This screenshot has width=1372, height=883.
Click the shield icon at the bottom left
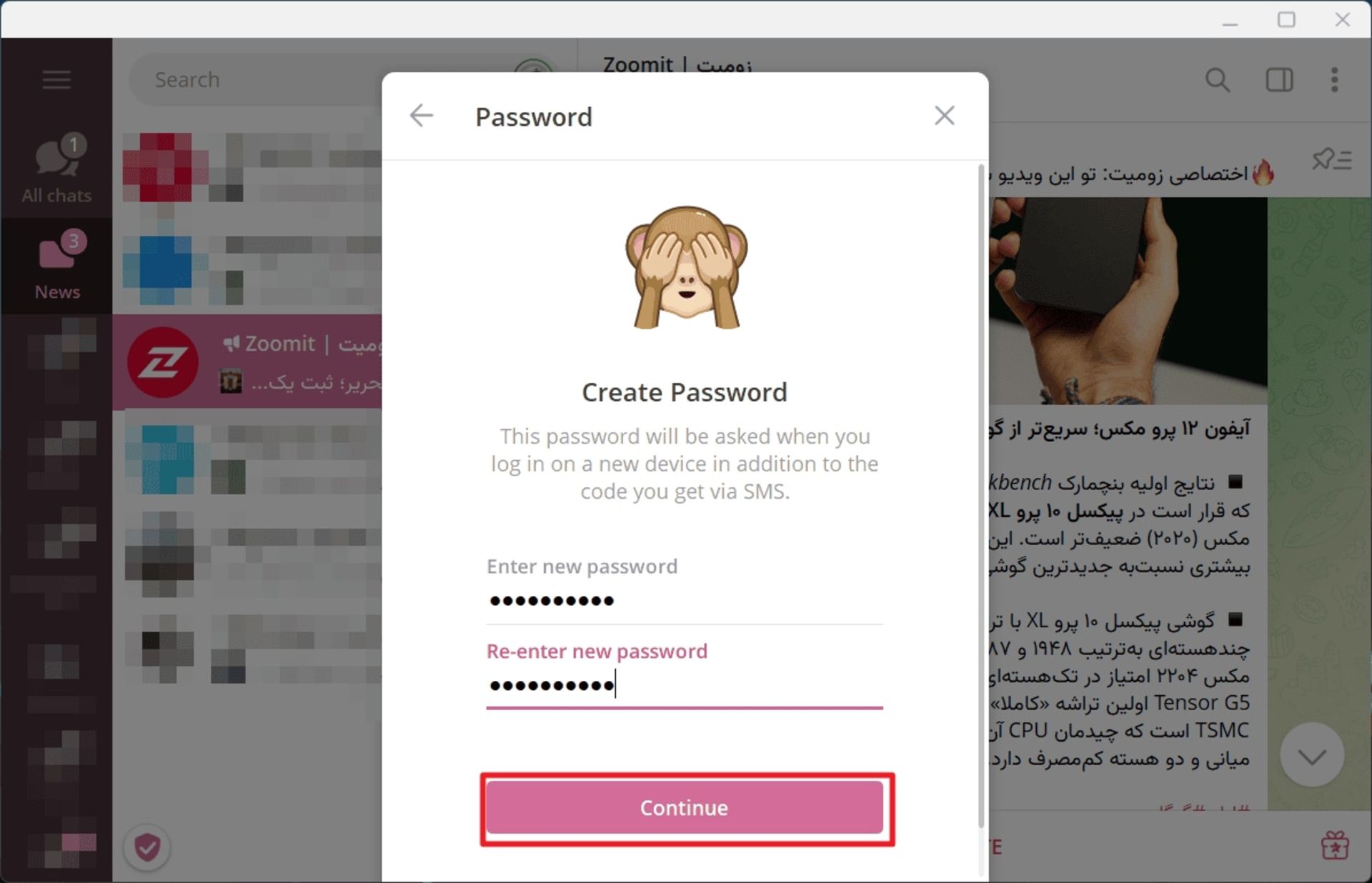pyautogui.click(x=147, y=847)
